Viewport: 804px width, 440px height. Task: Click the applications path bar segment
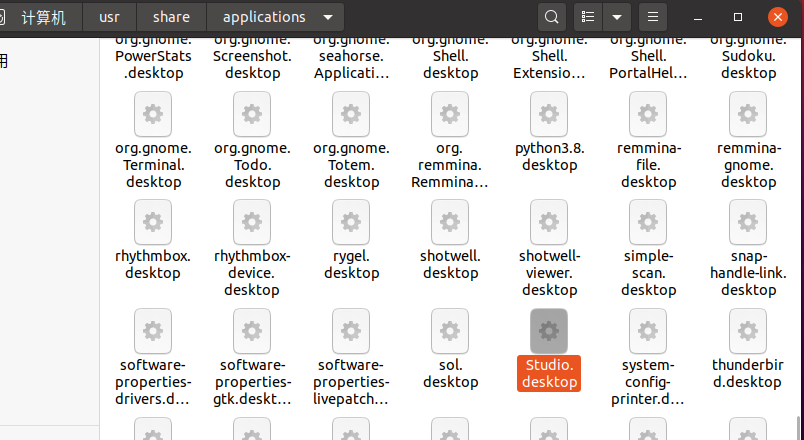[x=264, y=17]
